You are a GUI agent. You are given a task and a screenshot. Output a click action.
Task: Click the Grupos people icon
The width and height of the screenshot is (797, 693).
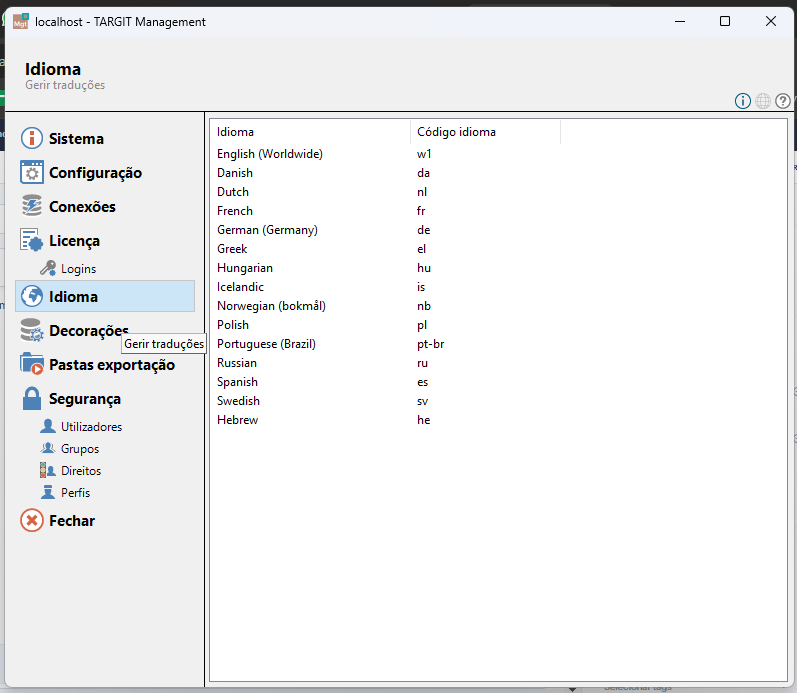pos(48,448)
